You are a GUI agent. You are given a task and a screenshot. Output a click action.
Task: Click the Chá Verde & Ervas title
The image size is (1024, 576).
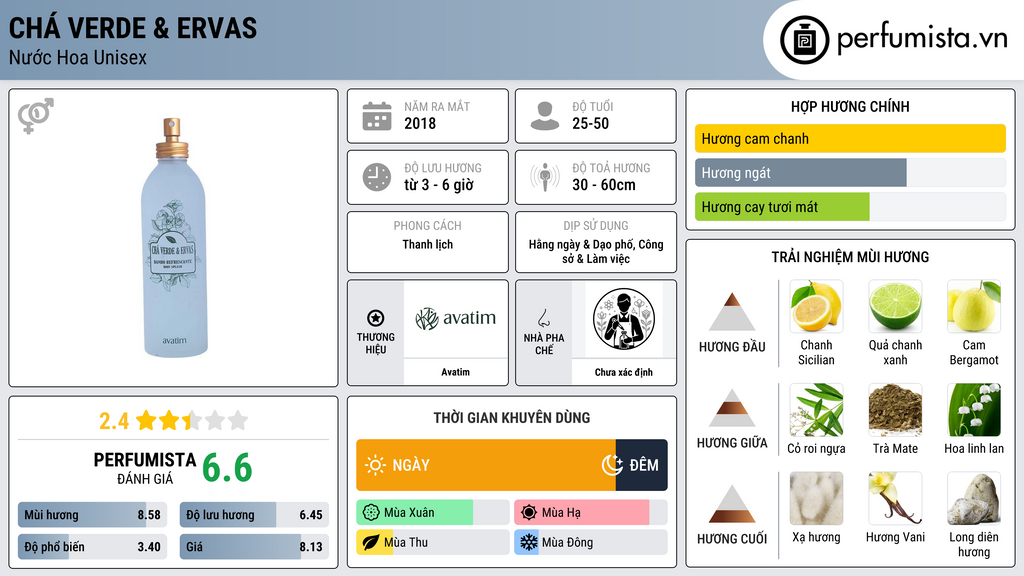(x=133, y=28)
